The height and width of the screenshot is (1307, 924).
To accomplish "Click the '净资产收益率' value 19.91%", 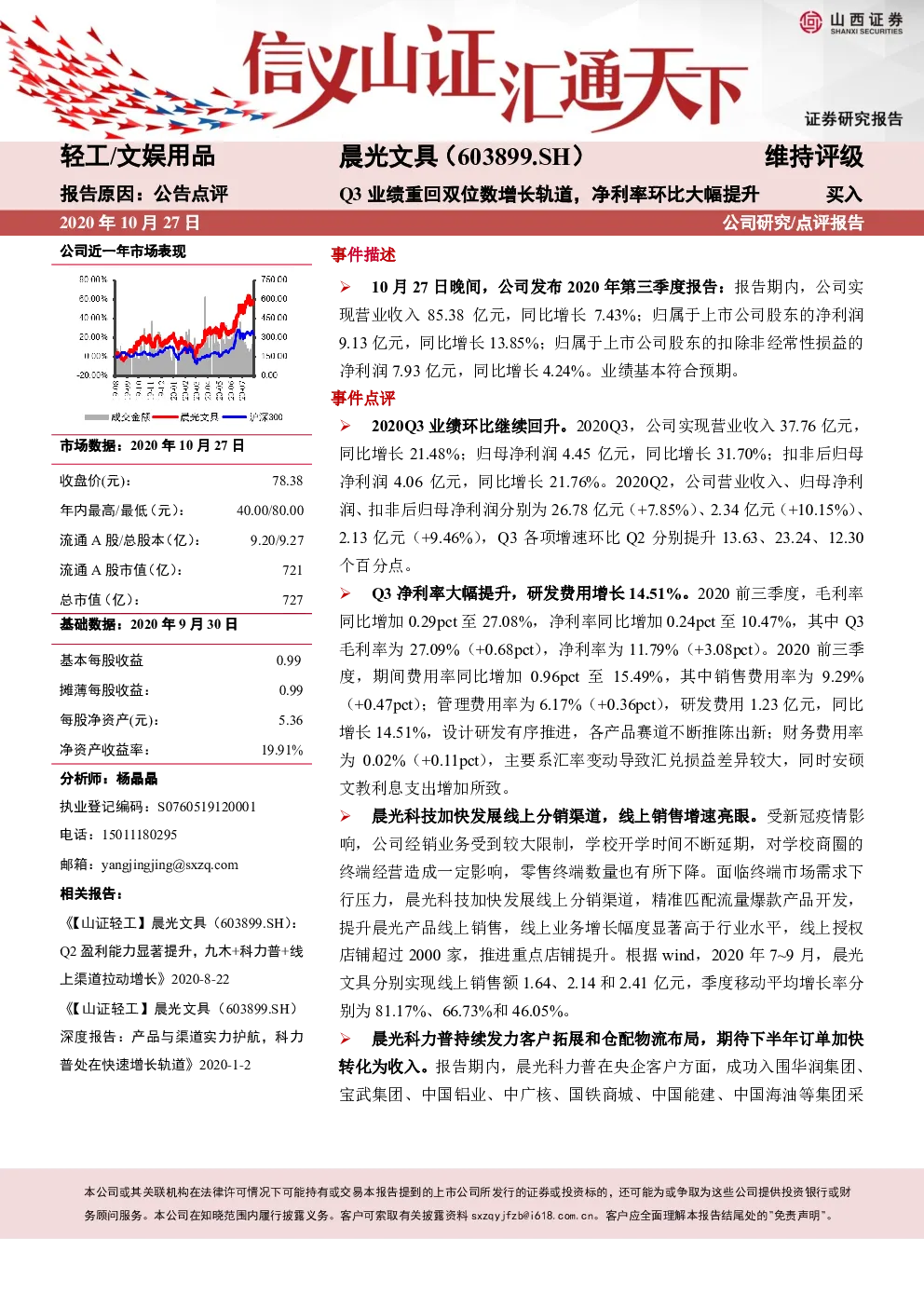I will pos(282,750).
